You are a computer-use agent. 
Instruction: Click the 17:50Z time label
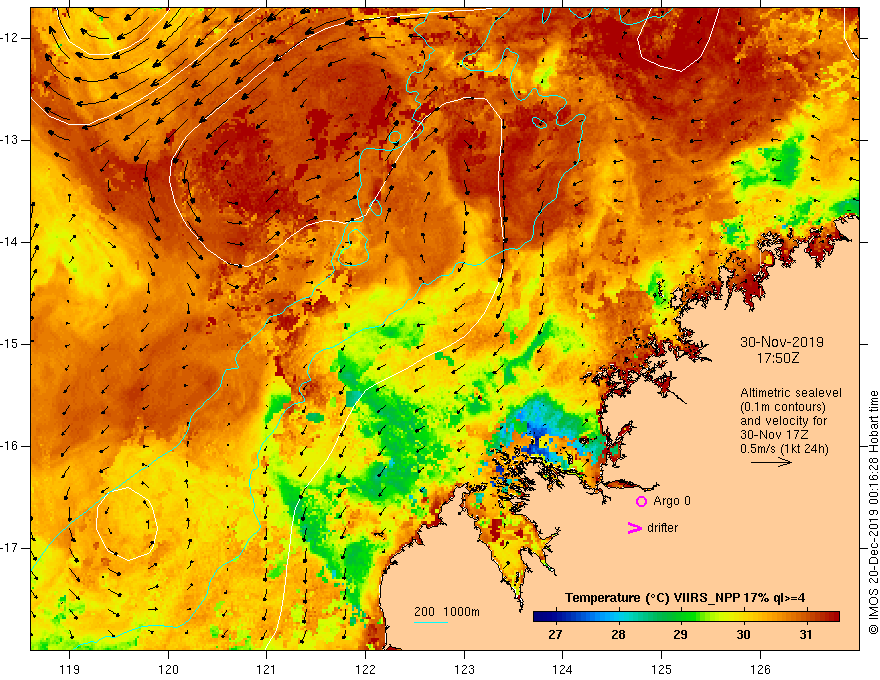click(x=778, y=358)
